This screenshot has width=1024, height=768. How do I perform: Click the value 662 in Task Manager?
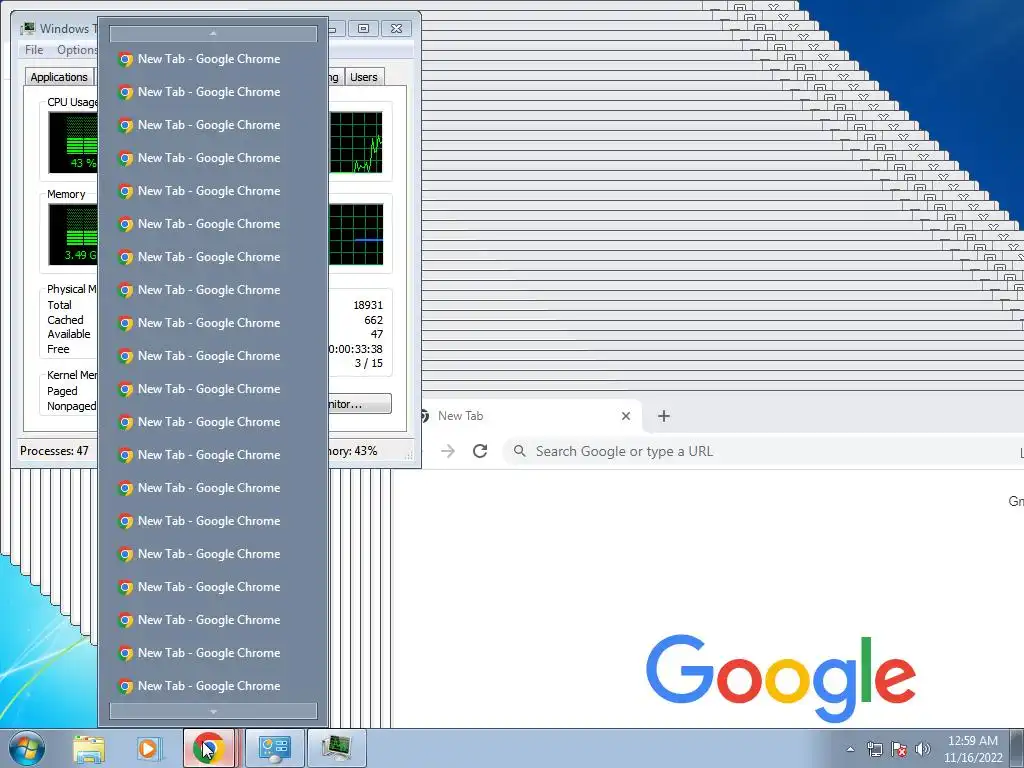coord(374,320)
